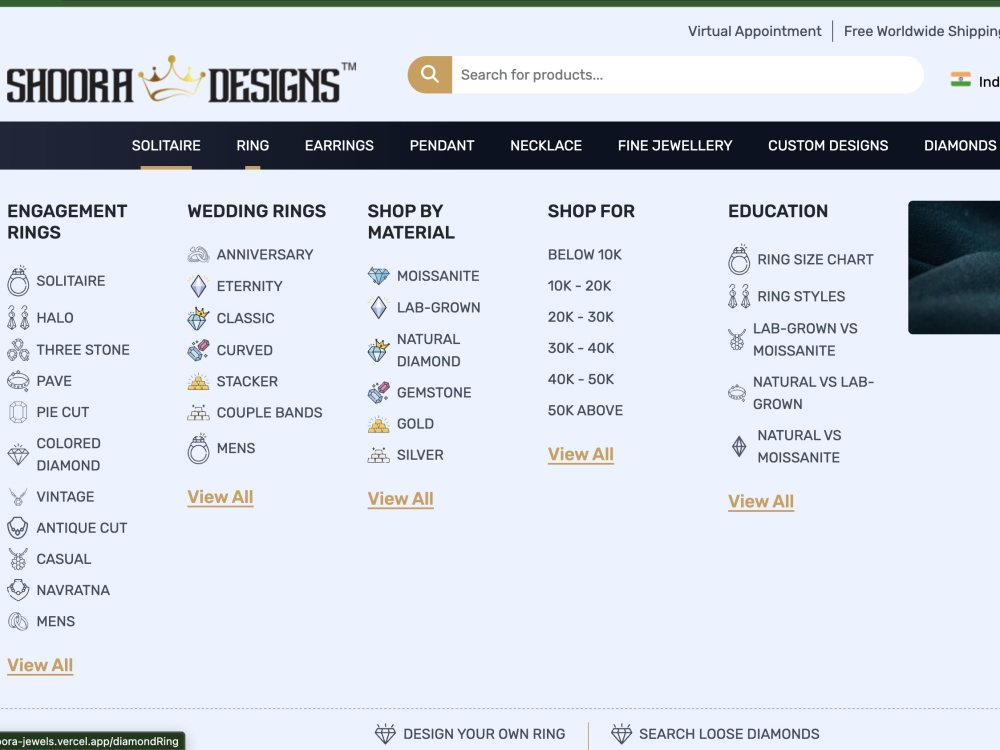Click the Curved gemstone icon
Screen dimensions: 1000x750
tap(198, 349)
